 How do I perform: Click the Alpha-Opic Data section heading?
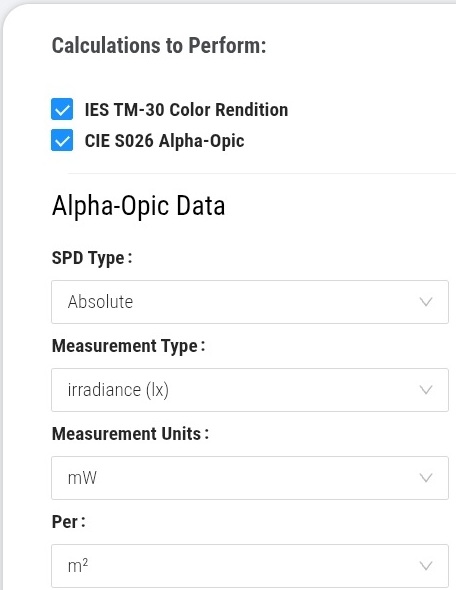point(138,206)
